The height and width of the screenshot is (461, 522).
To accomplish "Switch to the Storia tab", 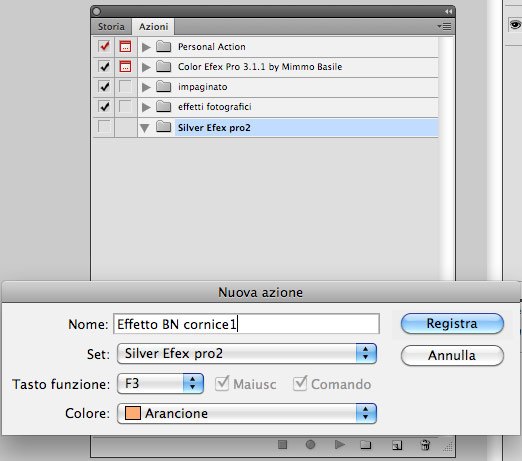I will pyautogui.click(x=111, y=27).
